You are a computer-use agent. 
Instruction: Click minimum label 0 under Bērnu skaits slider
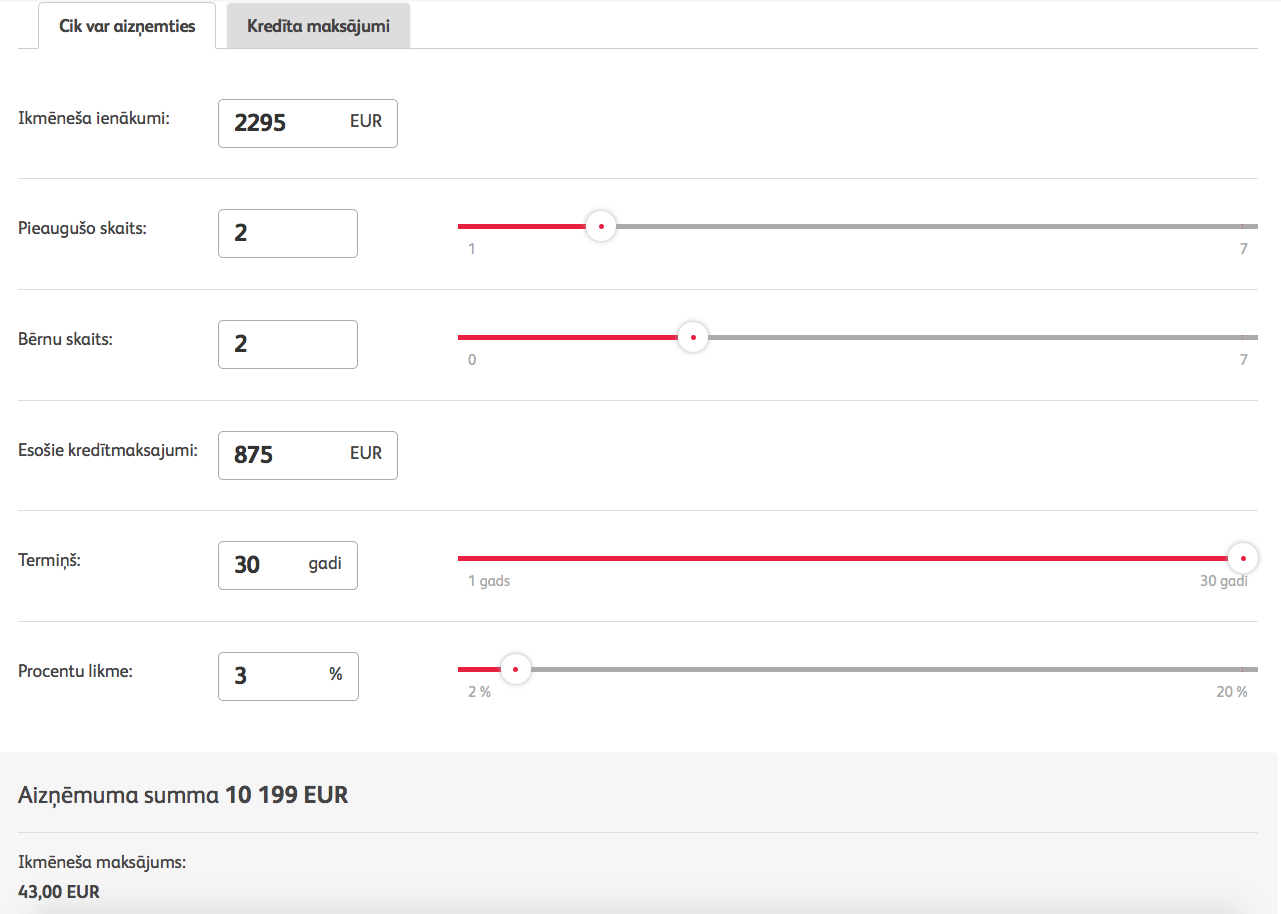[472, 360]
